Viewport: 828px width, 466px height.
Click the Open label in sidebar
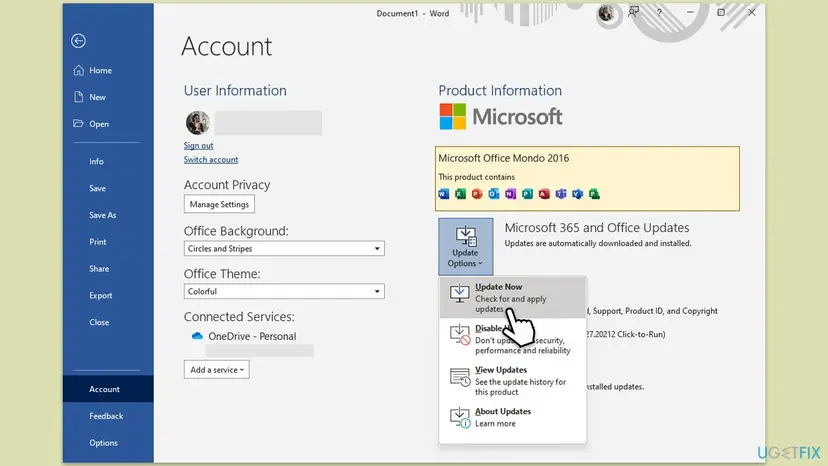pos(99,124)
